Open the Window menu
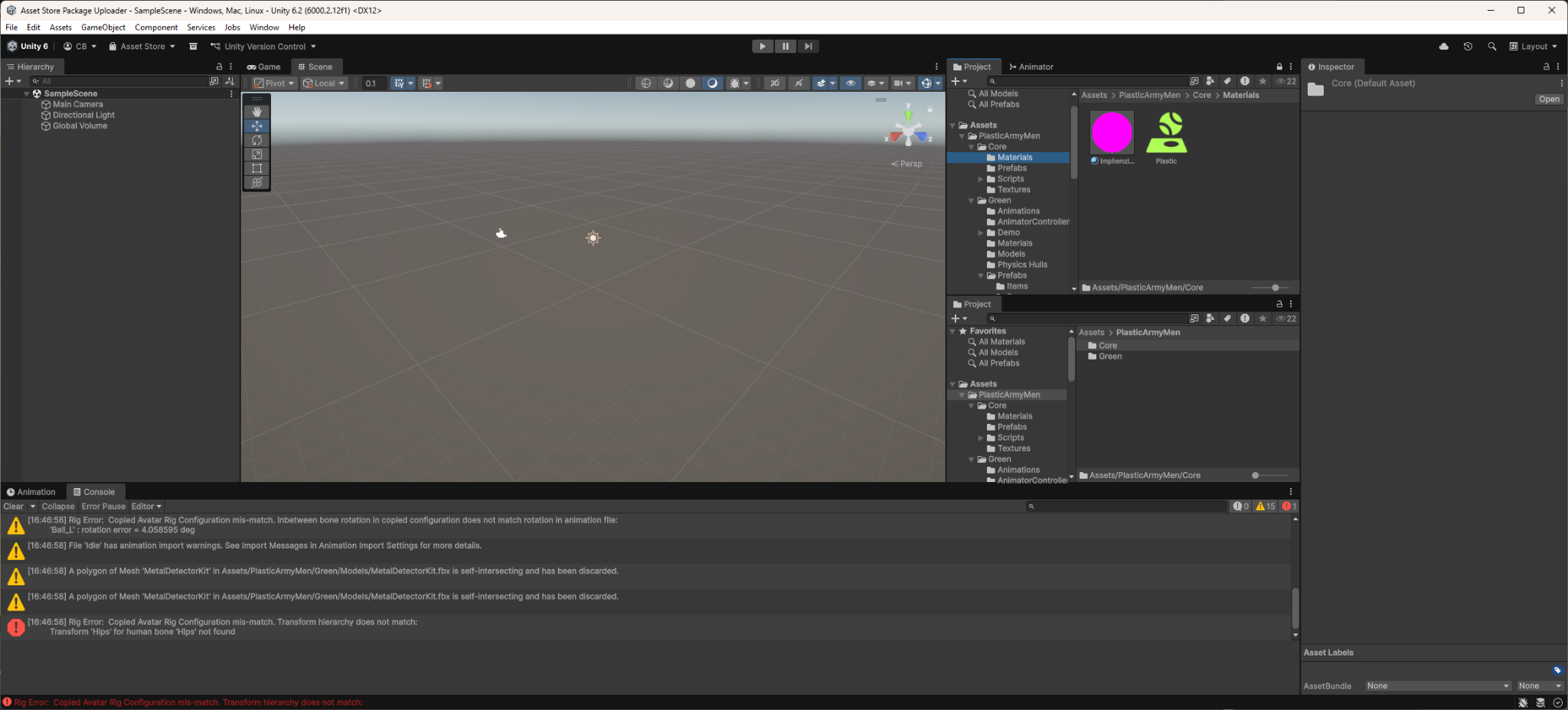Viewport: 1568px width, 710px height. (x=264, y=28)
